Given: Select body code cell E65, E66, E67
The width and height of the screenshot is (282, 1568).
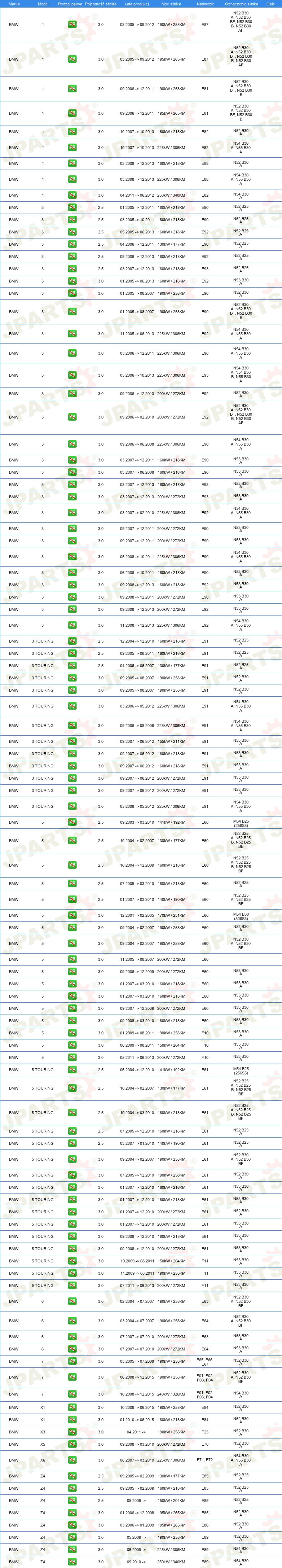Looking at the screenshot, I should point(205,1362).
